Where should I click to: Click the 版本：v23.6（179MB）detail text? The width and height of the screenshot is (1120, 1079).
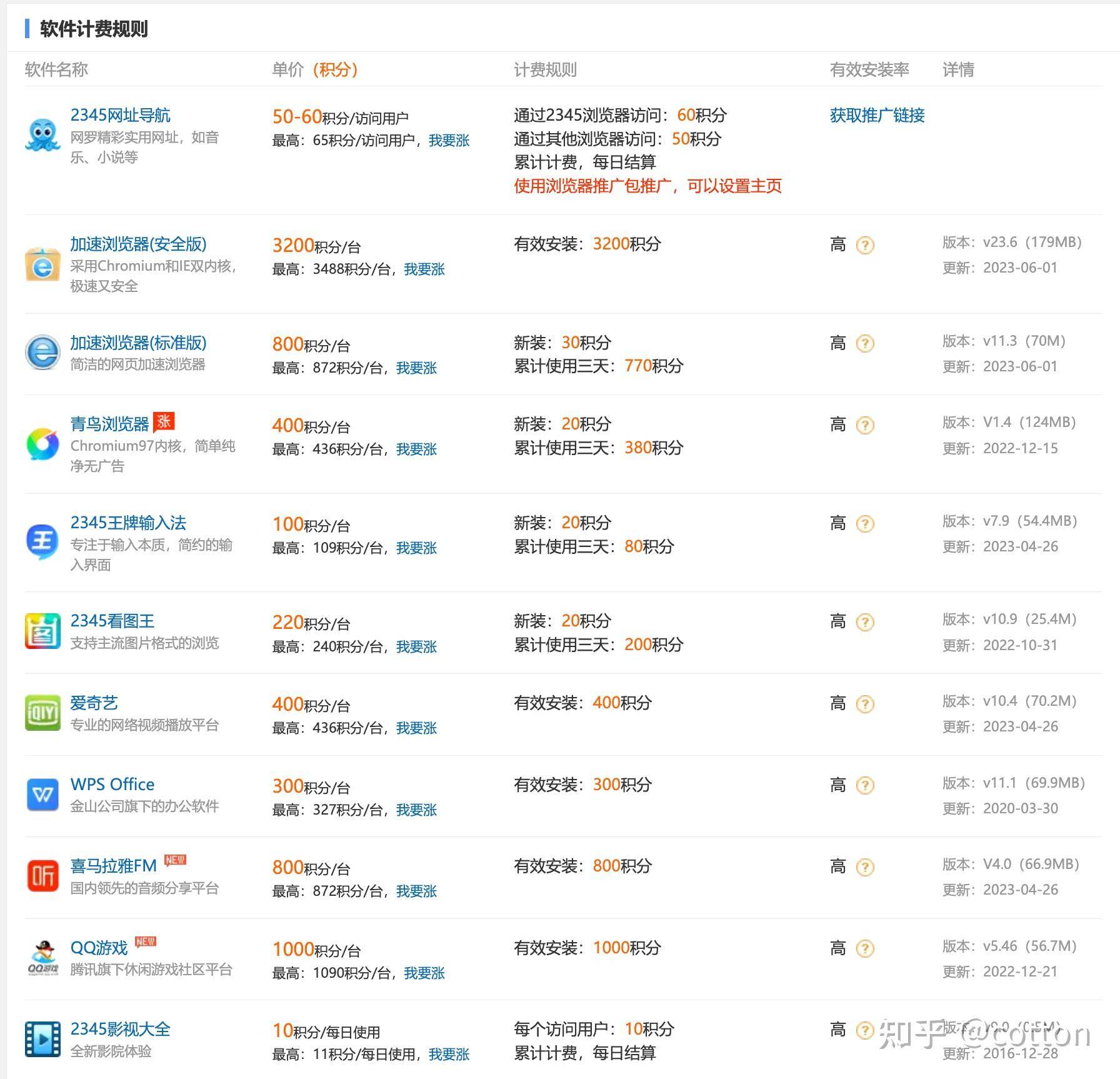[1012, 242]
